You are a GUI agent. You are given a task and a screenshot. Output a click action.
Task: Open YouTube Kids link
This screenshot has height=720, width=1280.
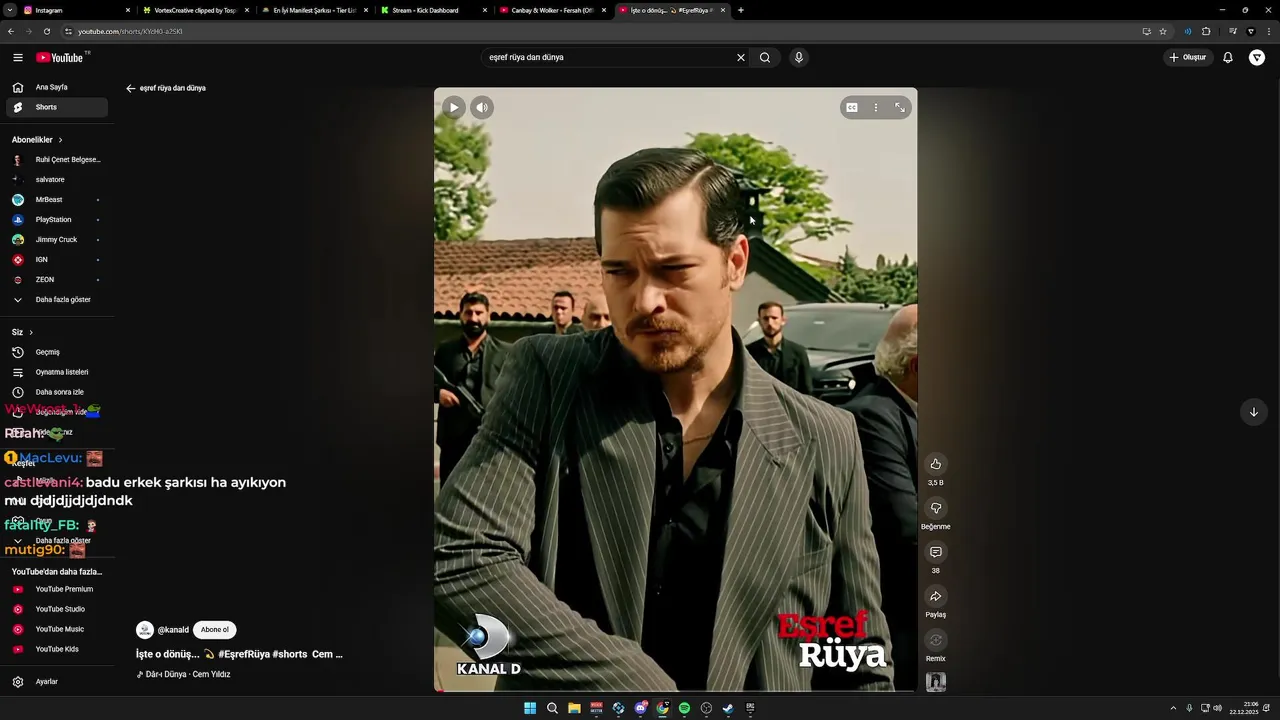coord(57,649)
